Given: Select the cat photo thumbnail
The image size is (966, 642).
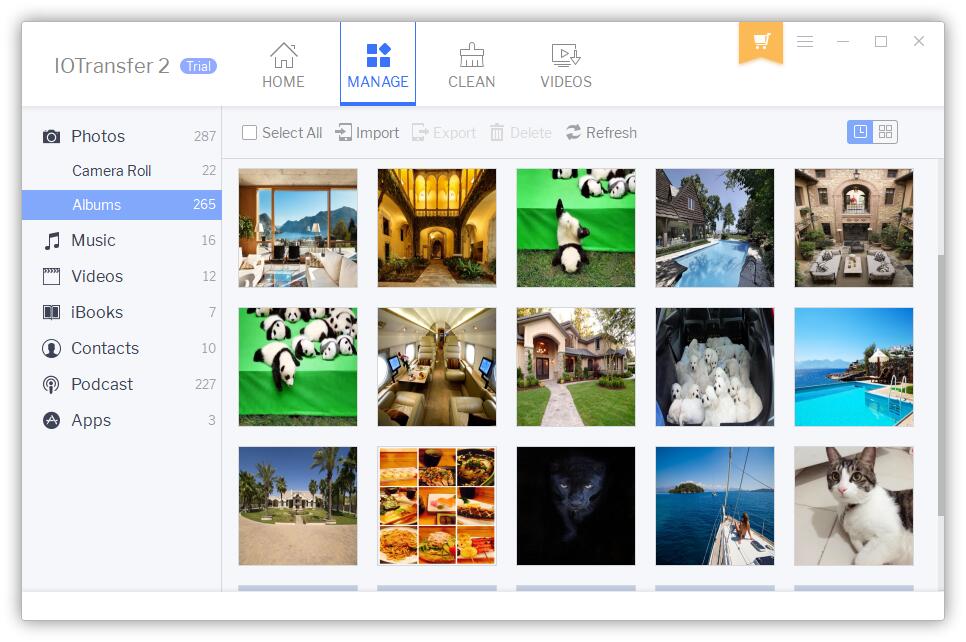Looking at the screenshot, I should click(853, 505).
